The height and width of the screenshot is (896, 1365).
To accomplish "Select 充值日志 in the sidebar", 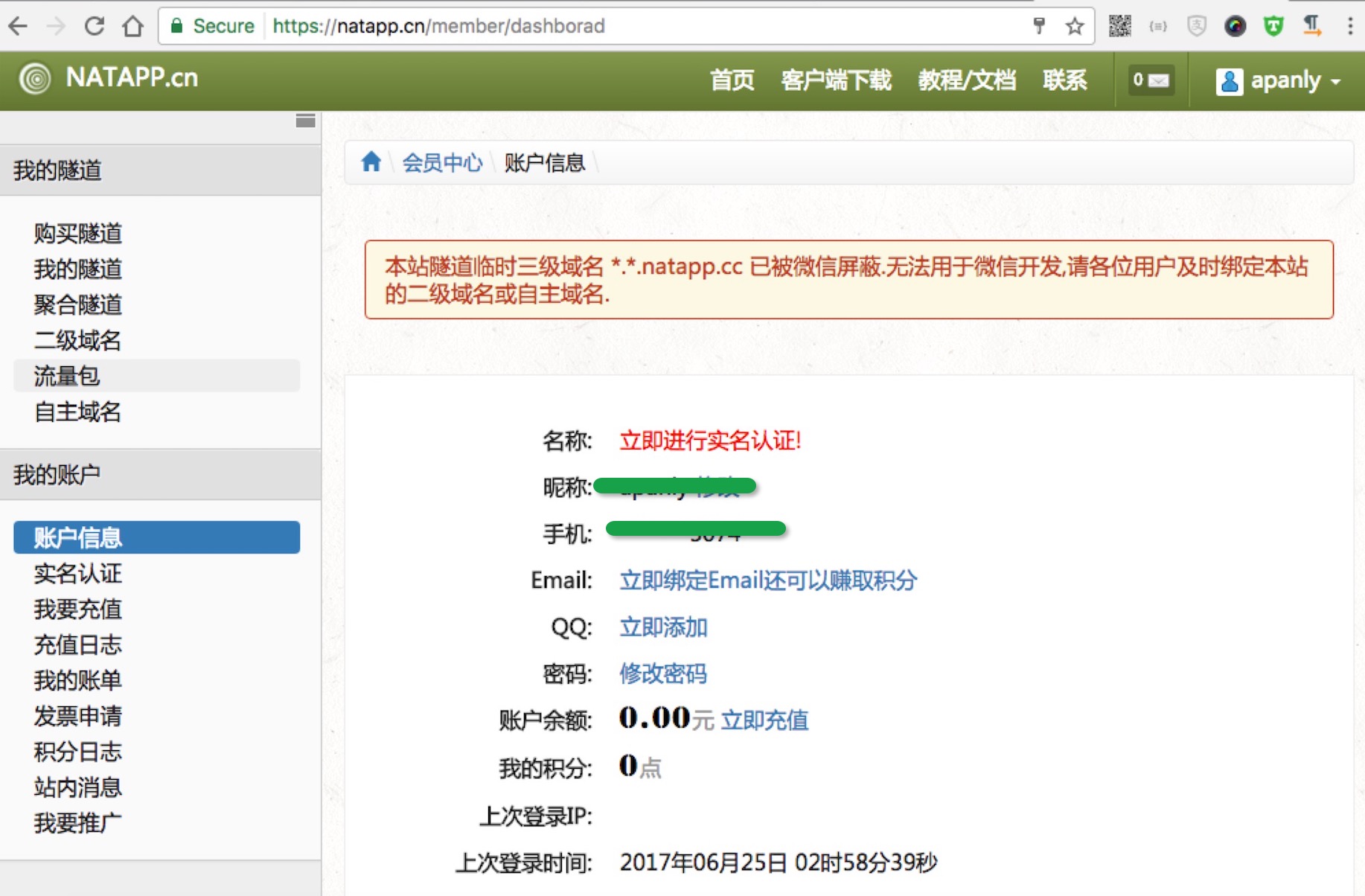I will coord(77,644).
